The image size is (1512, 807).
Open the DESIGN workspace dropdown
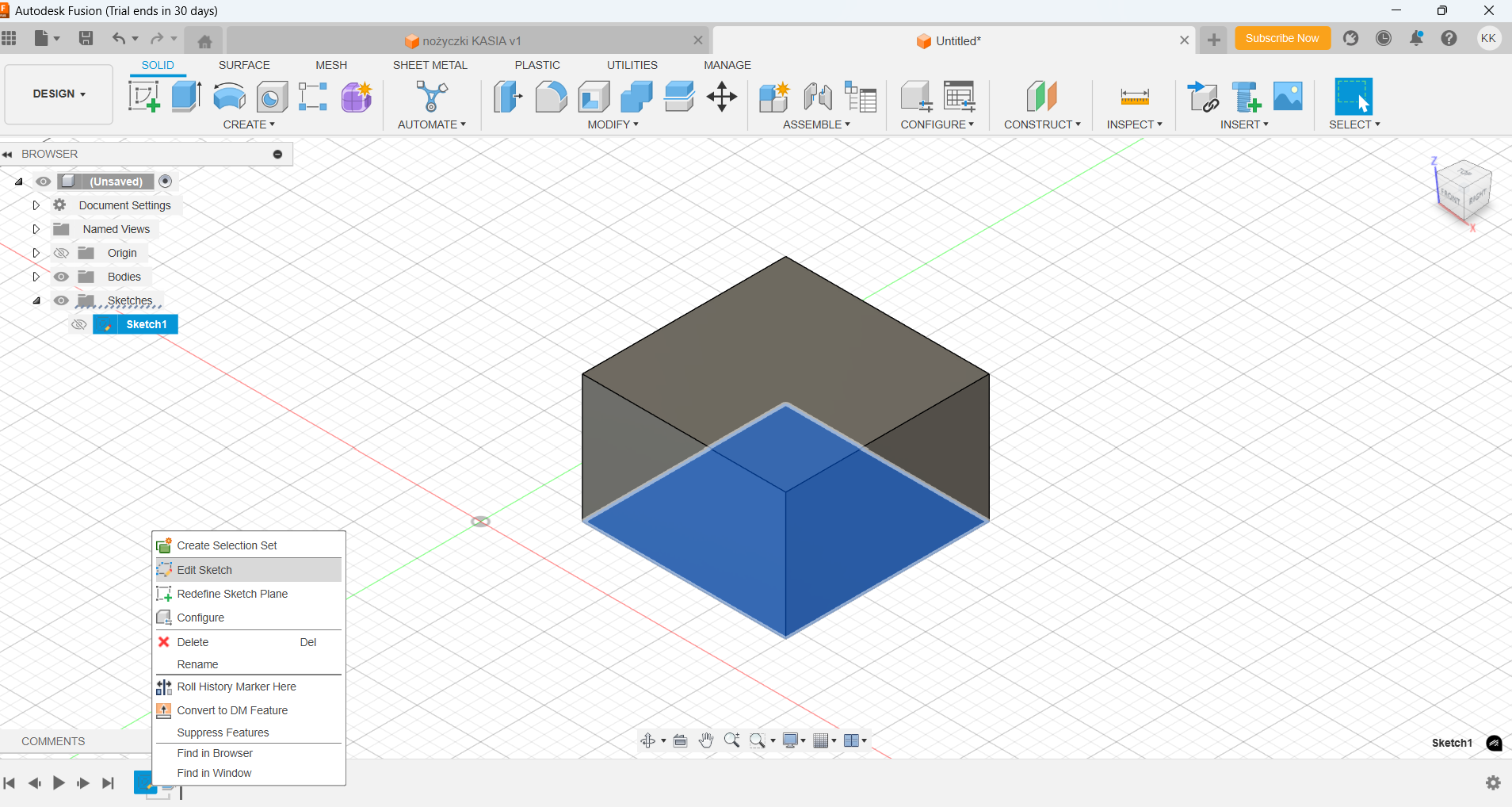[59, 94]
